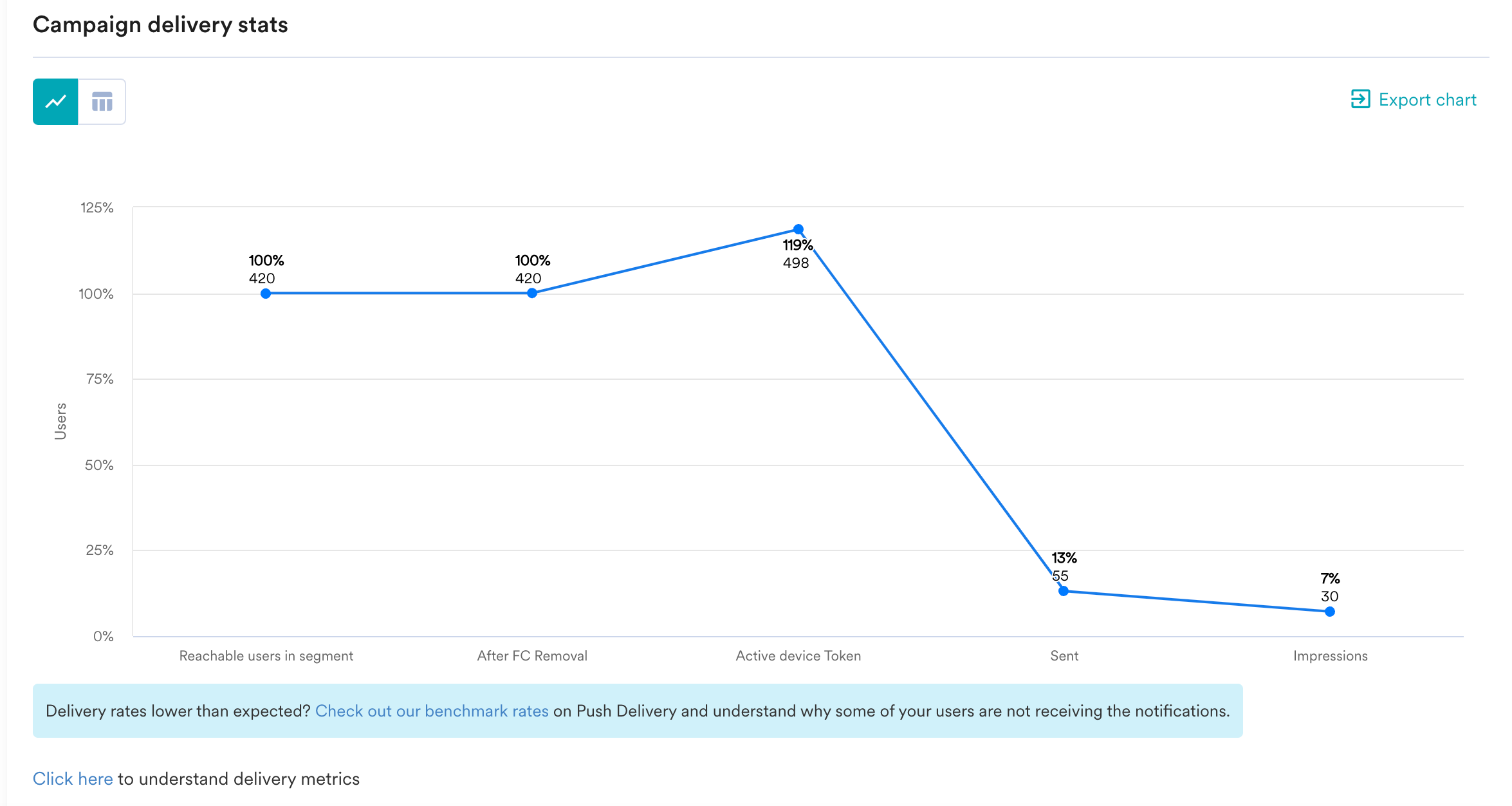Image resolution: width=1512 pixels, height=806 pixels.
Task: Click the Sent data point on chart
Action: tap(1064, 591)
